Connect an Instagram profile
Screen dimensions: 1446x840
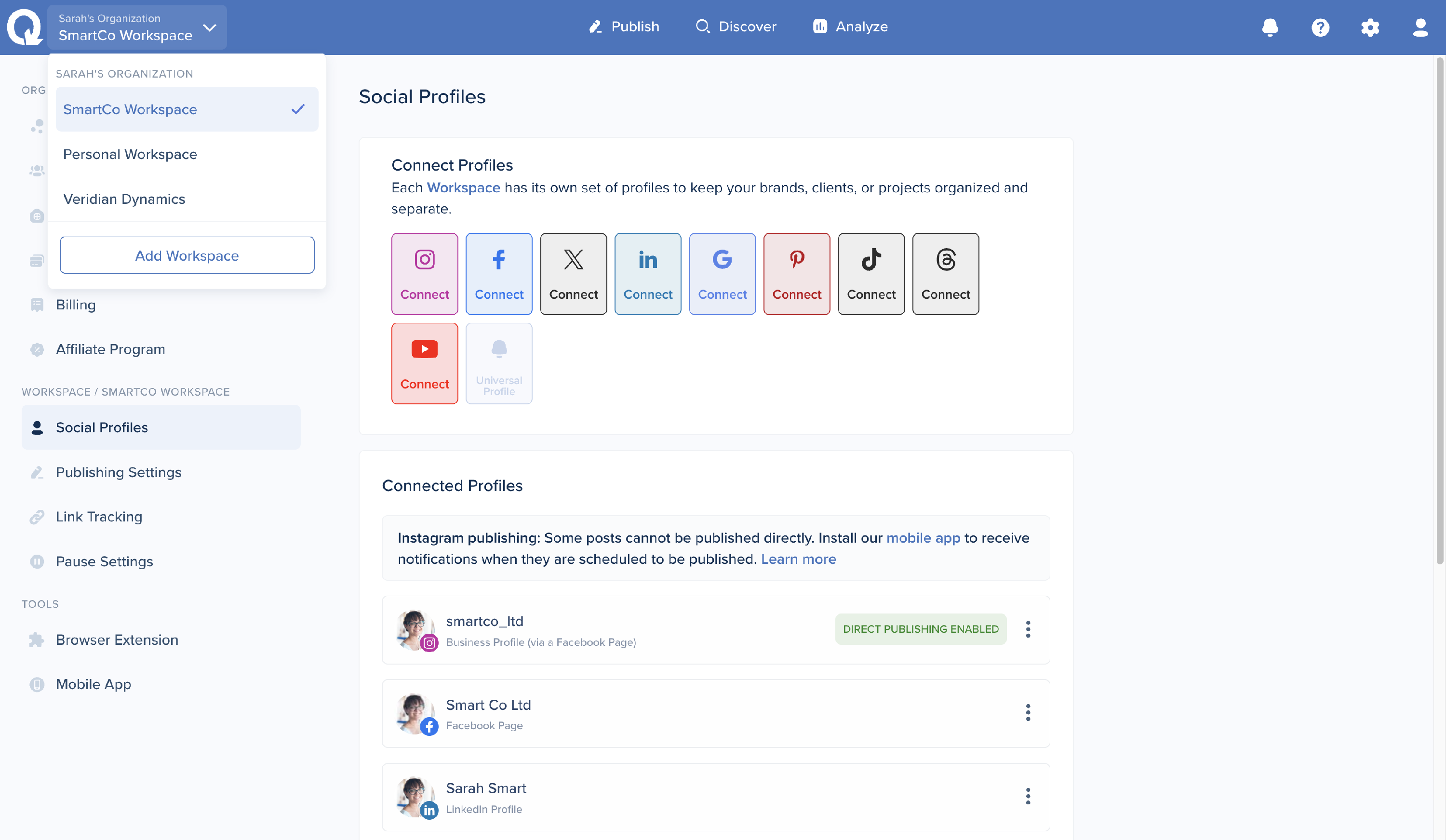[425, 274]
